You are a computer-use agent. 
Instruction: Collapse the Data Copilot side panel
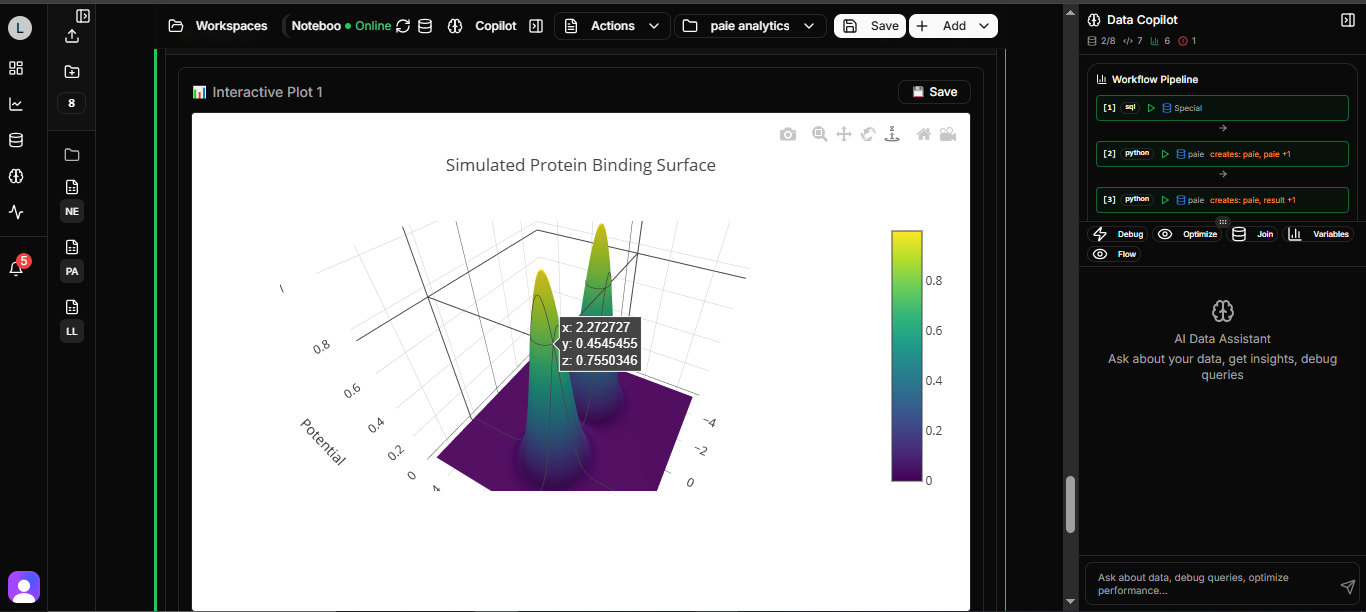(x=1347, y=20)
